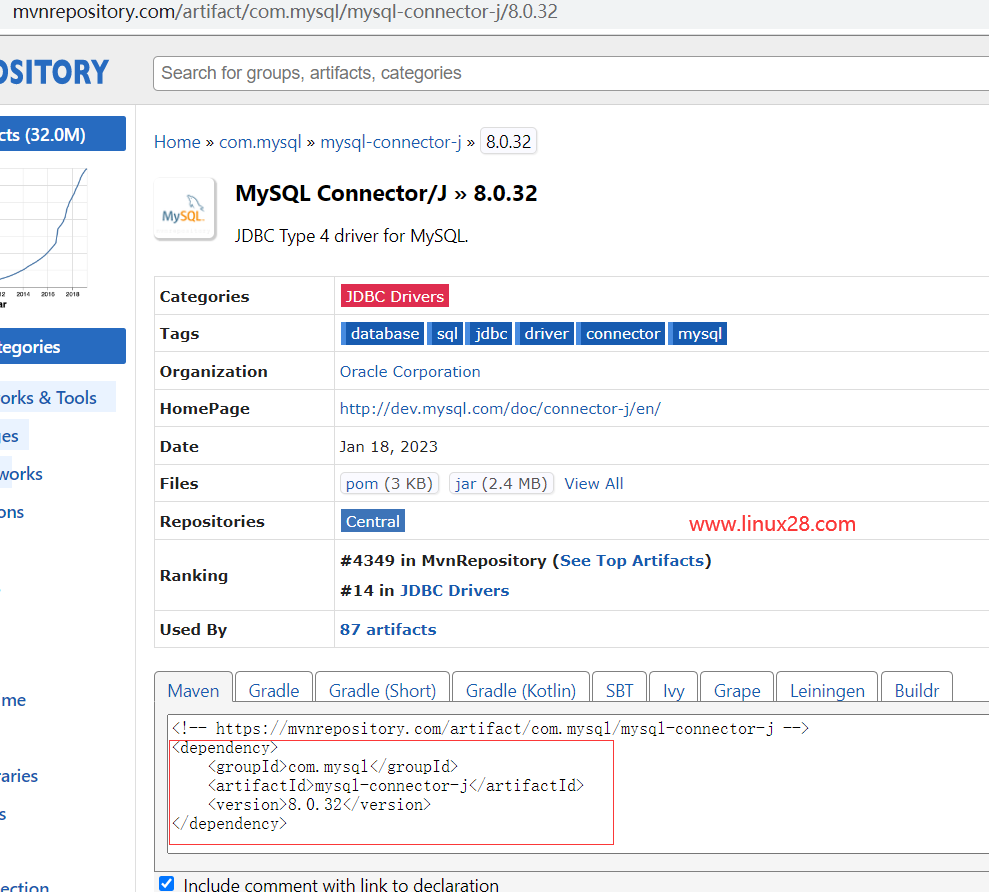Click the Home breadcrumb link
Screen dimensions: 989x892
pos(177,142)
